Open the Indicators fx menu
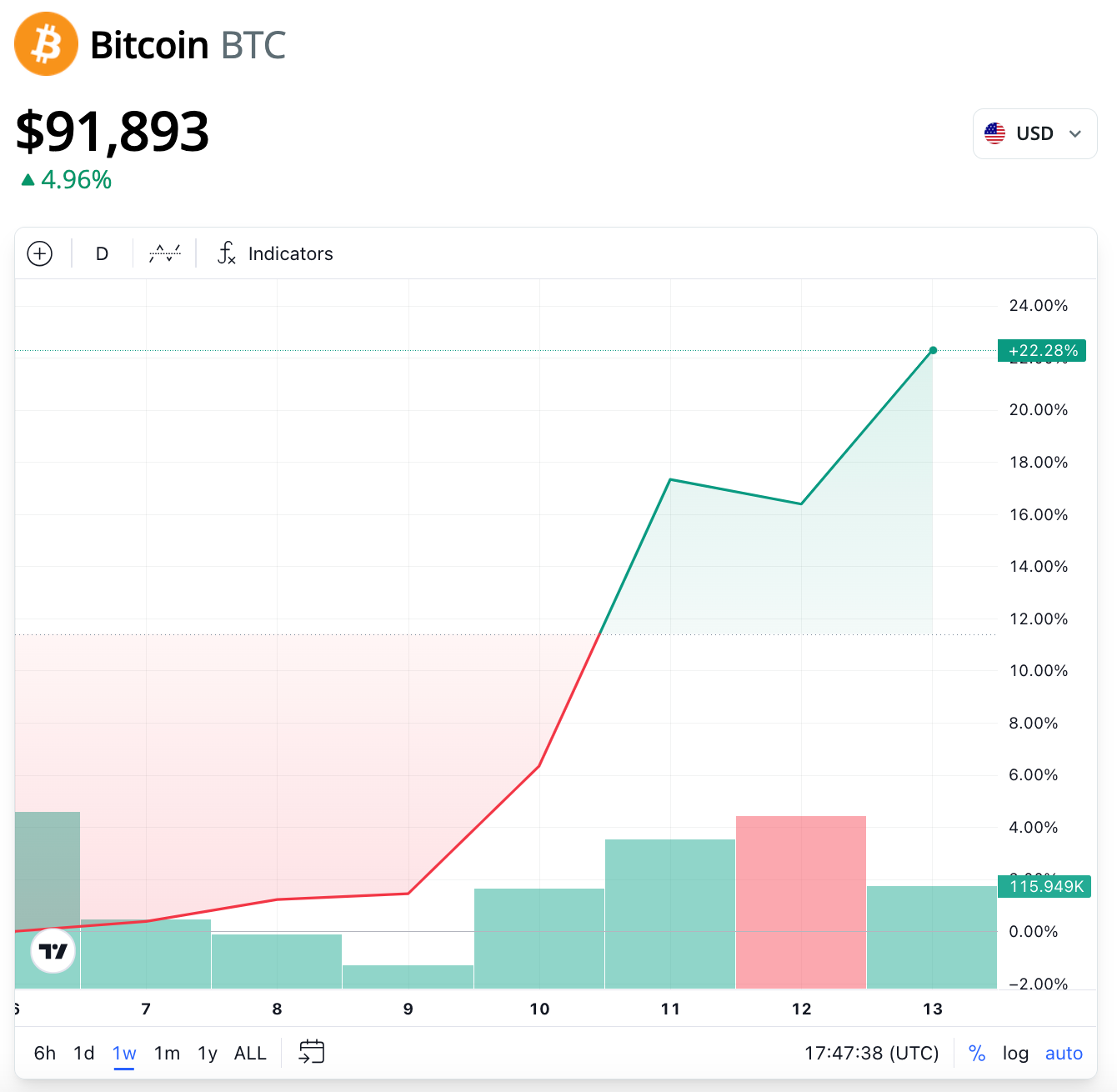The height and width of the screenshot is (1092, 1117). tap(275, 253)
